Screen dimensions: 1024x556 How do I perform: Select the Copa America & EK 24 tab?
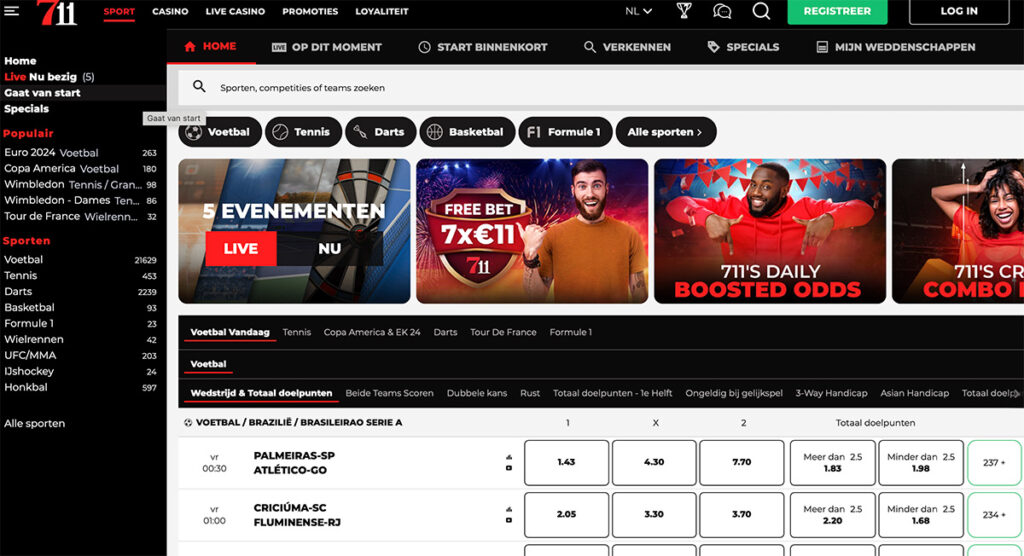click(x=372, y=332)
